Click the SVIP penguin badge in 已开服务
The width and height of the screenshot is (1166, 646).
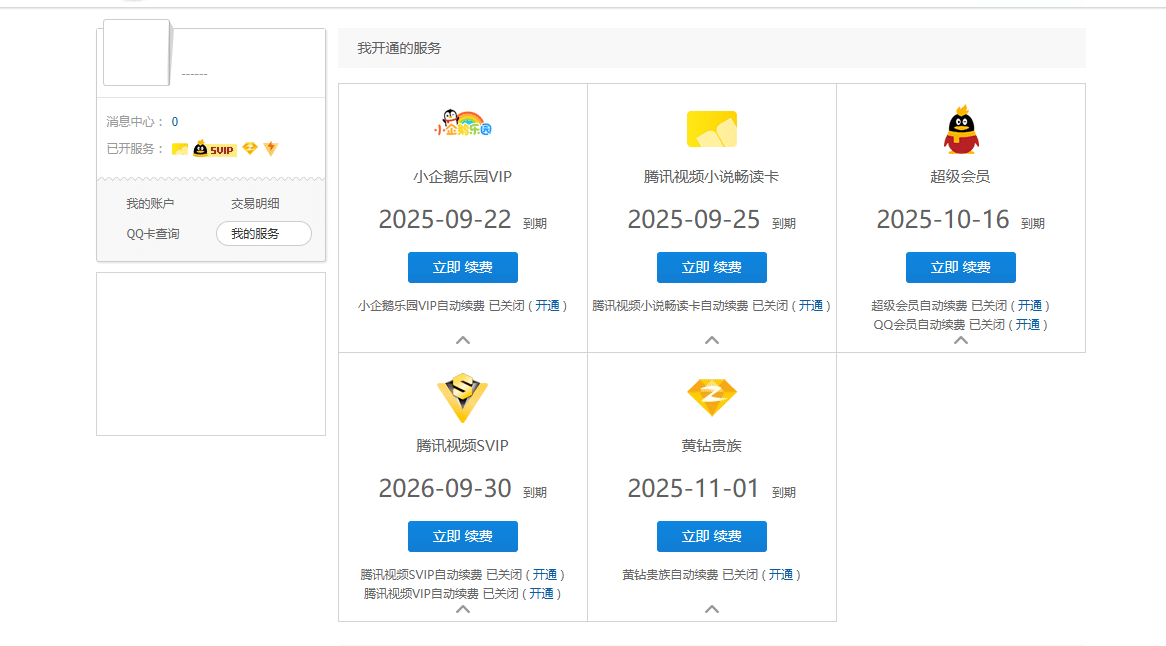pyautogui.click(x=214, y=149)
